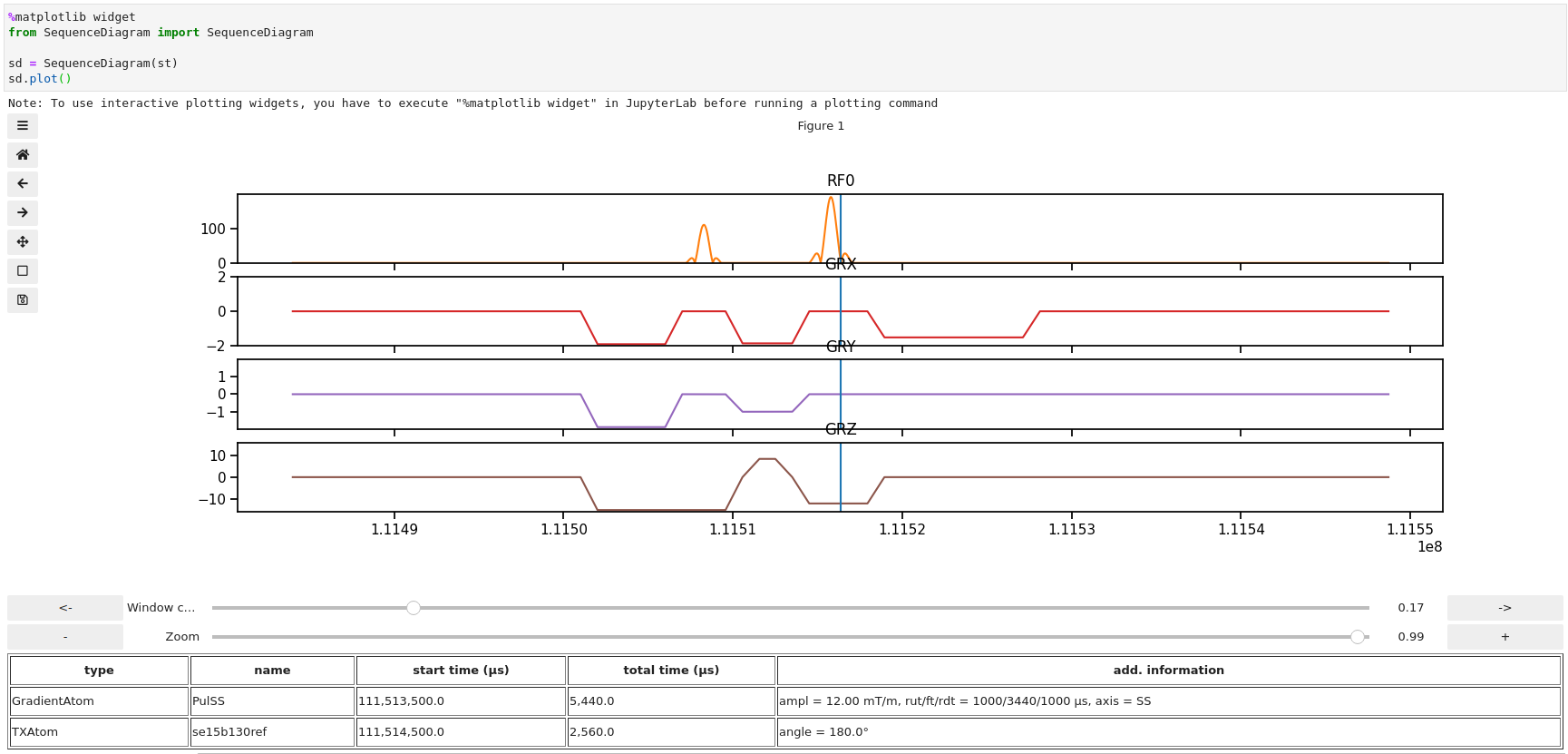Screen dimensions: 1568x754
Task: Click the 'start time (µs)' column header
Action: tap(461, 671)
